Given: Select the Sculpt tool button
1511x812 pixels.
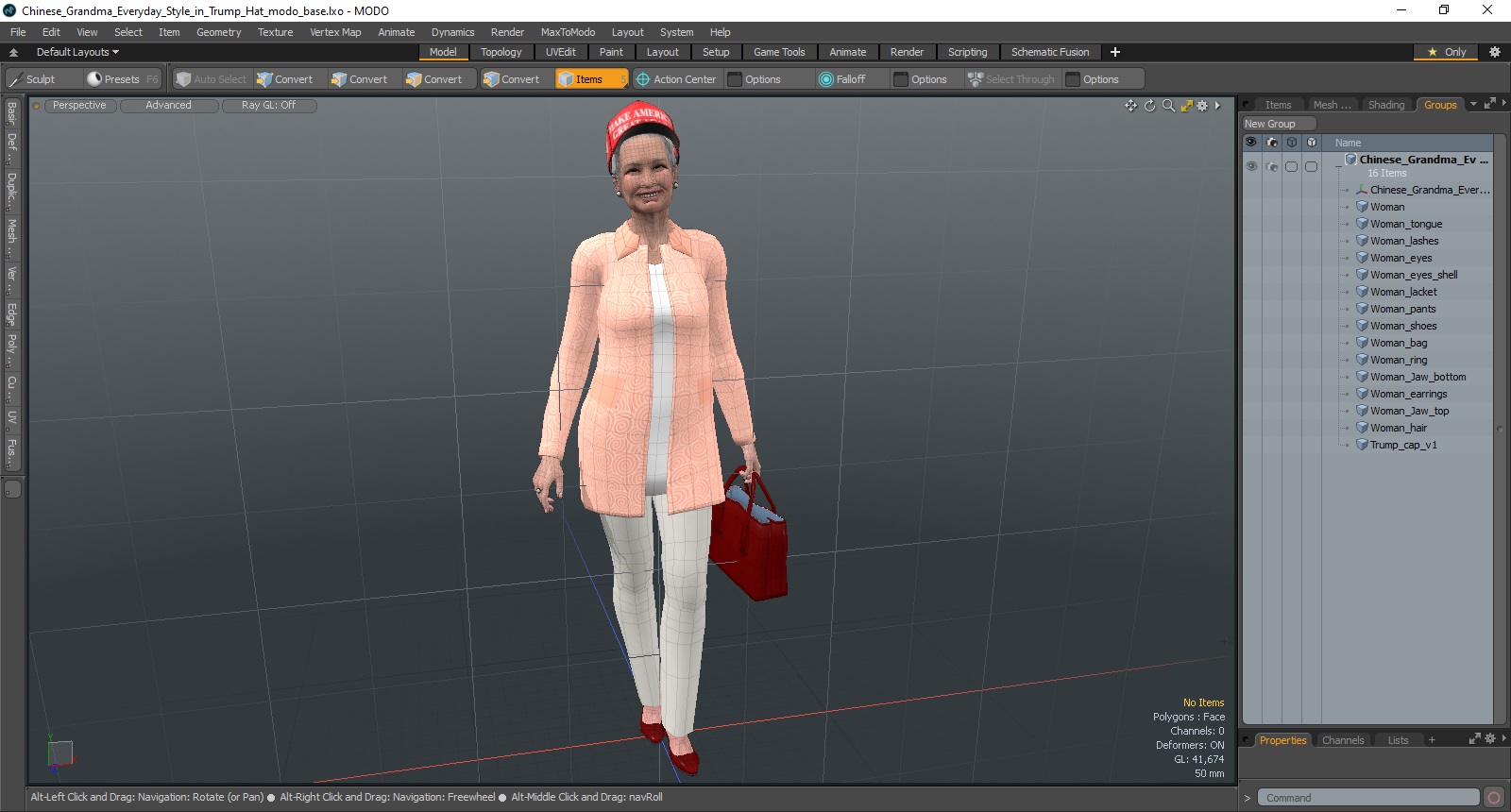Looking at the screenshot, I should [x=42, y=79].
